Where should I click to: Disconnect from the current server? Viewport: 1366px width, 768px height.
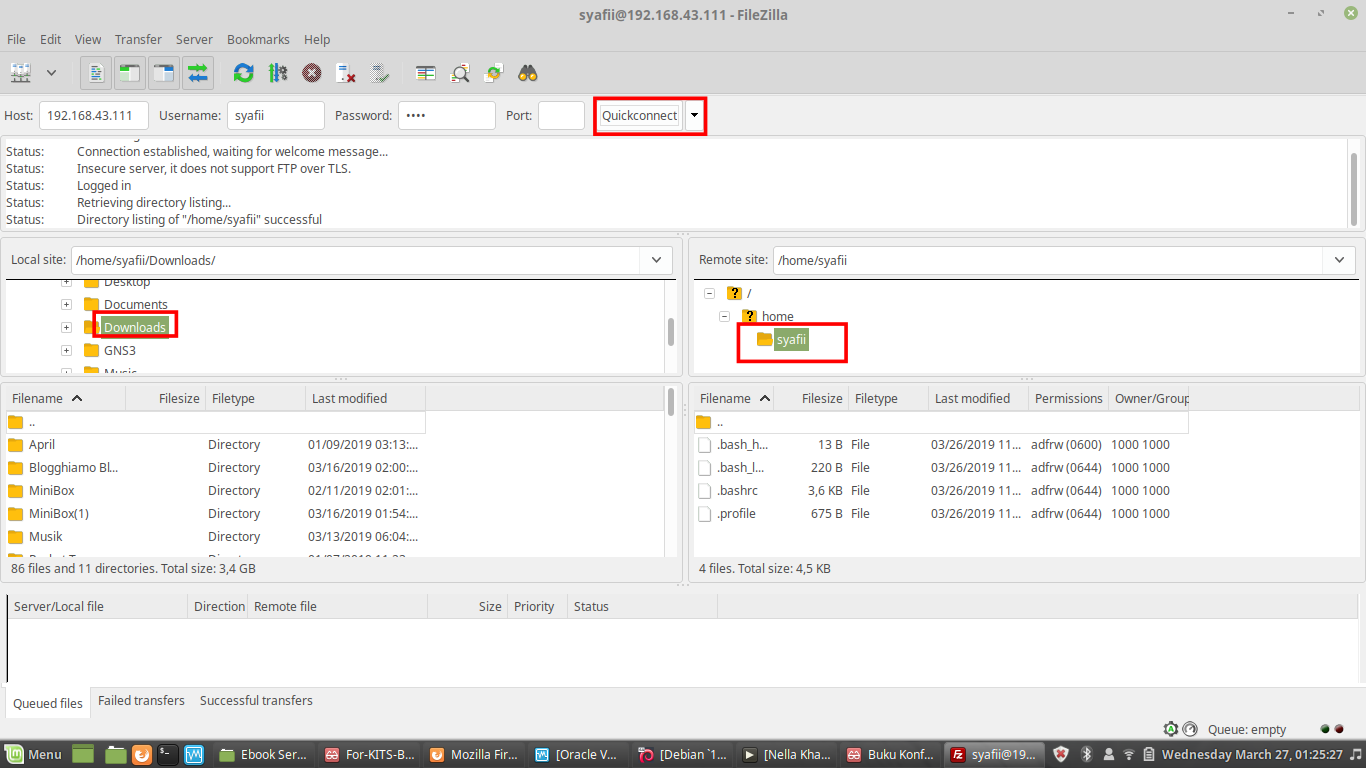pyautogui.click(x=346, y=73)
